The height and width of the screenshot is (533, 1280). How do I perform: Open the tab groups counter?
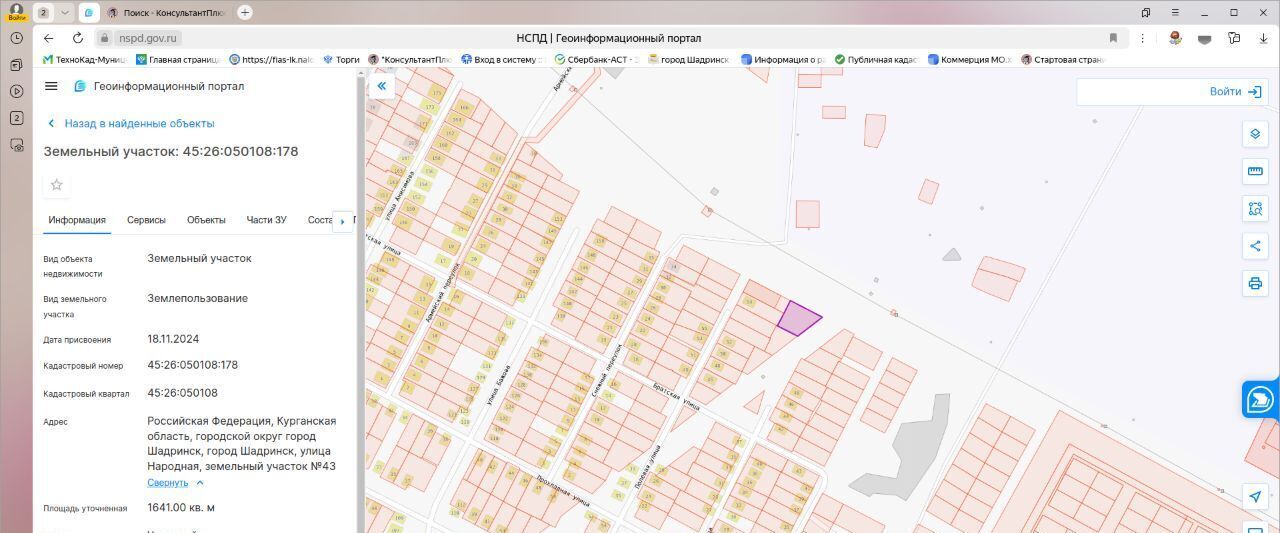click(x=43, y=13)
